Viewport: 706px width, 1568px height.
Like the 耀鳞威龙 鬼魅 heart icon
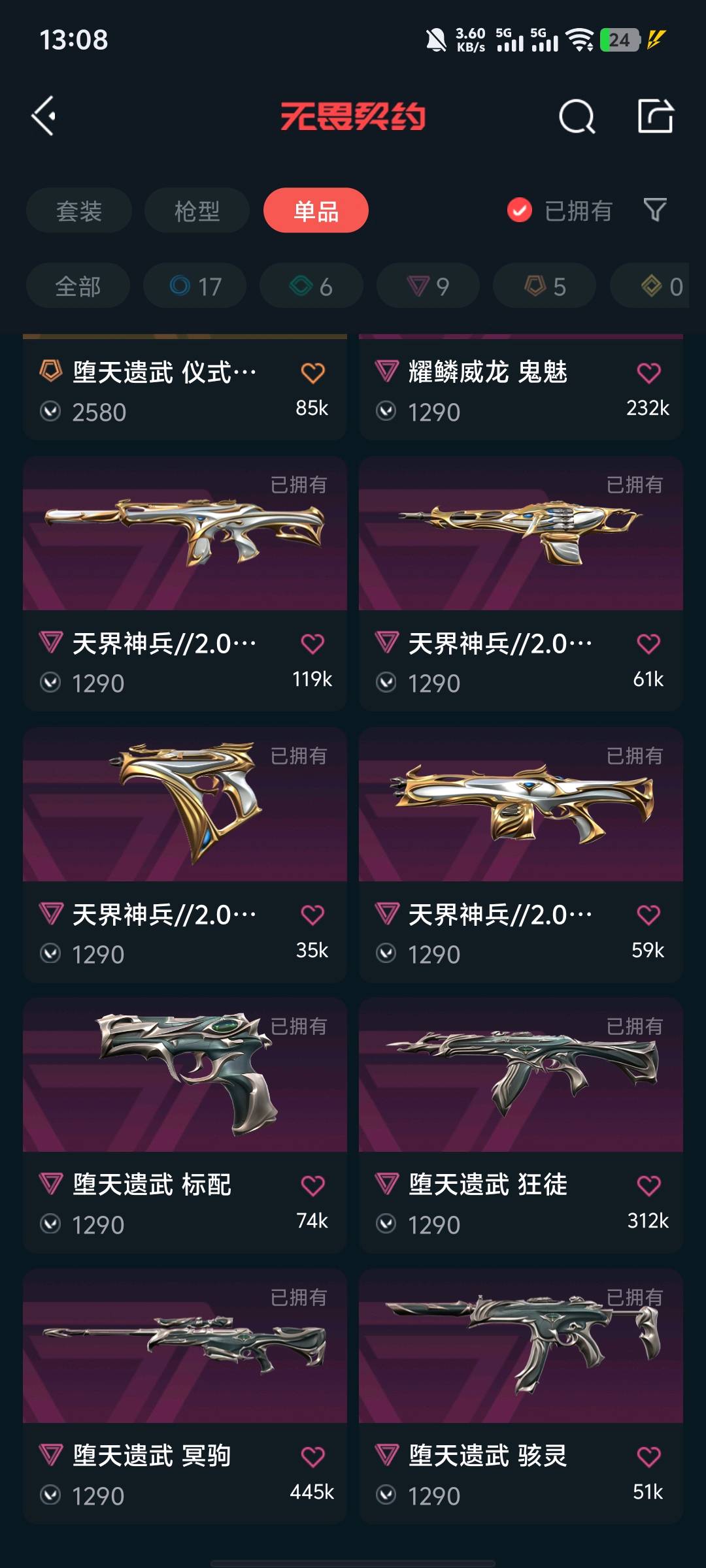[648, 372]
